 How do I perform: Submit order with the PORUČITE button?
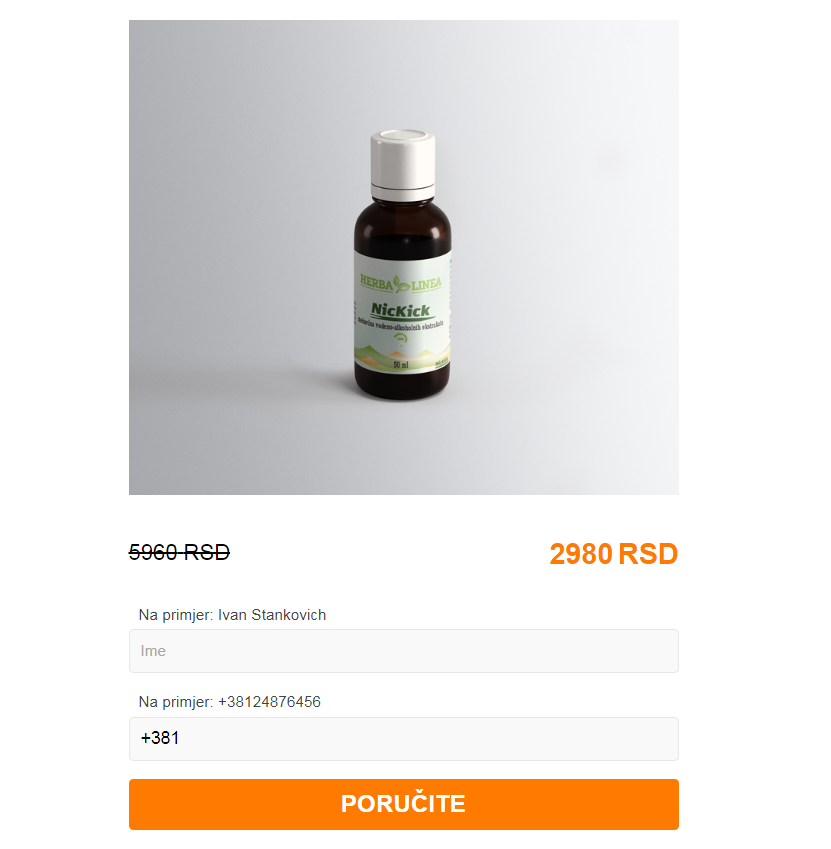pos(403,804)
